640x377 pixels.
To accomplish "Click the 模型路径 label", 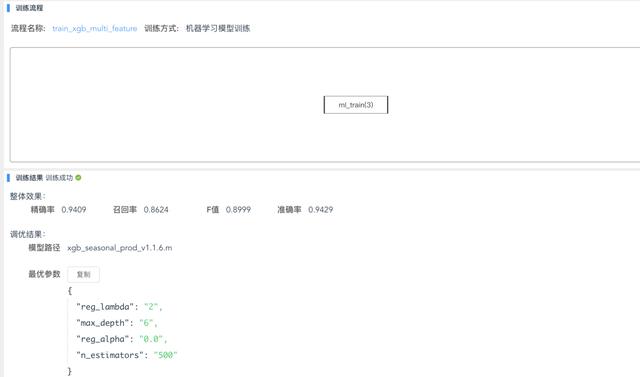I will tap(44, 248).
